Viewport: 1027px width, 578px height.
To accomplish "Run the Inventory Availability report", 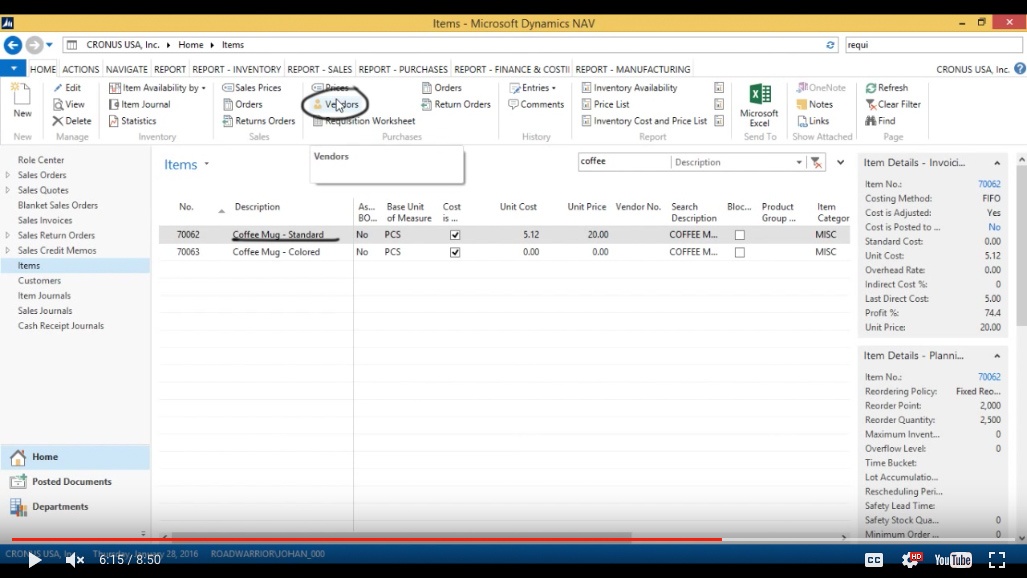I will coord(629,87).
